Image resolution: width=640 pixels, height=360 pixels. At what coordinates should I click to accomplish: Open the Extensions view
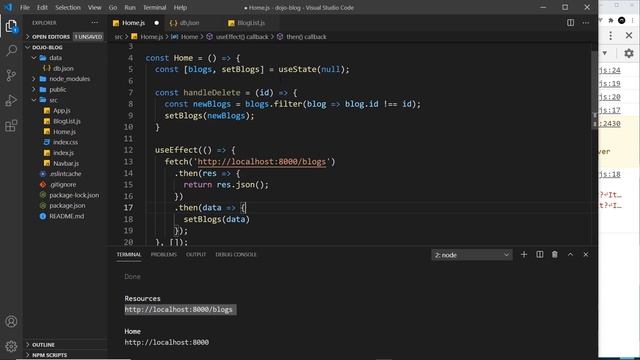point(11,126)
